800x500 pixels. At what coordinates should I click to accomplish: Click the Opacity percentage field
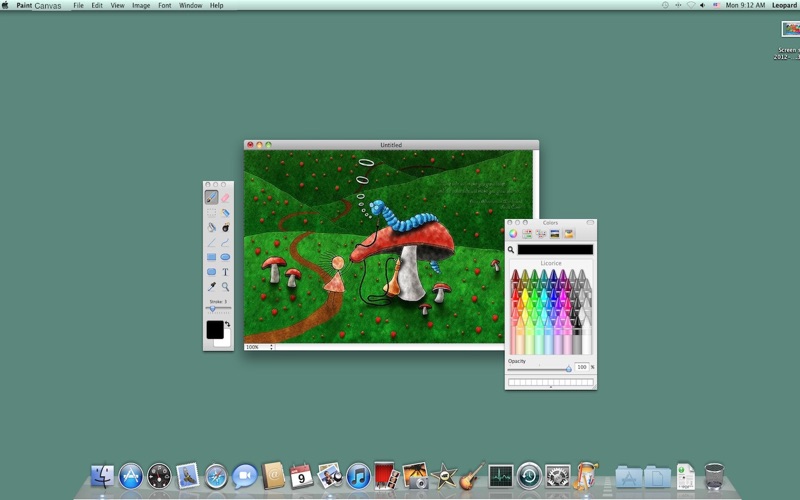582,367
